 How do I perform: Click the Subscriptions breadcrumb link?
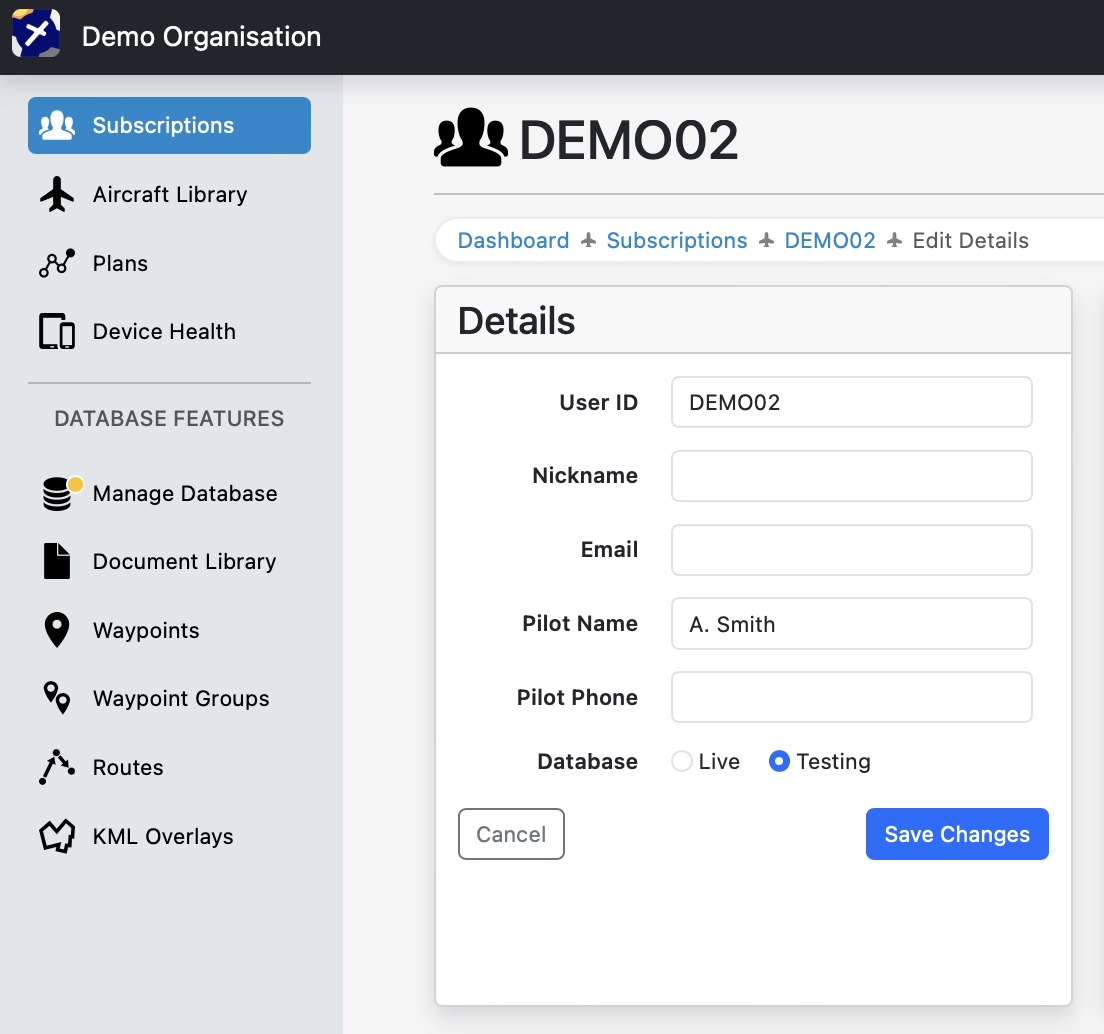[677, 241]
